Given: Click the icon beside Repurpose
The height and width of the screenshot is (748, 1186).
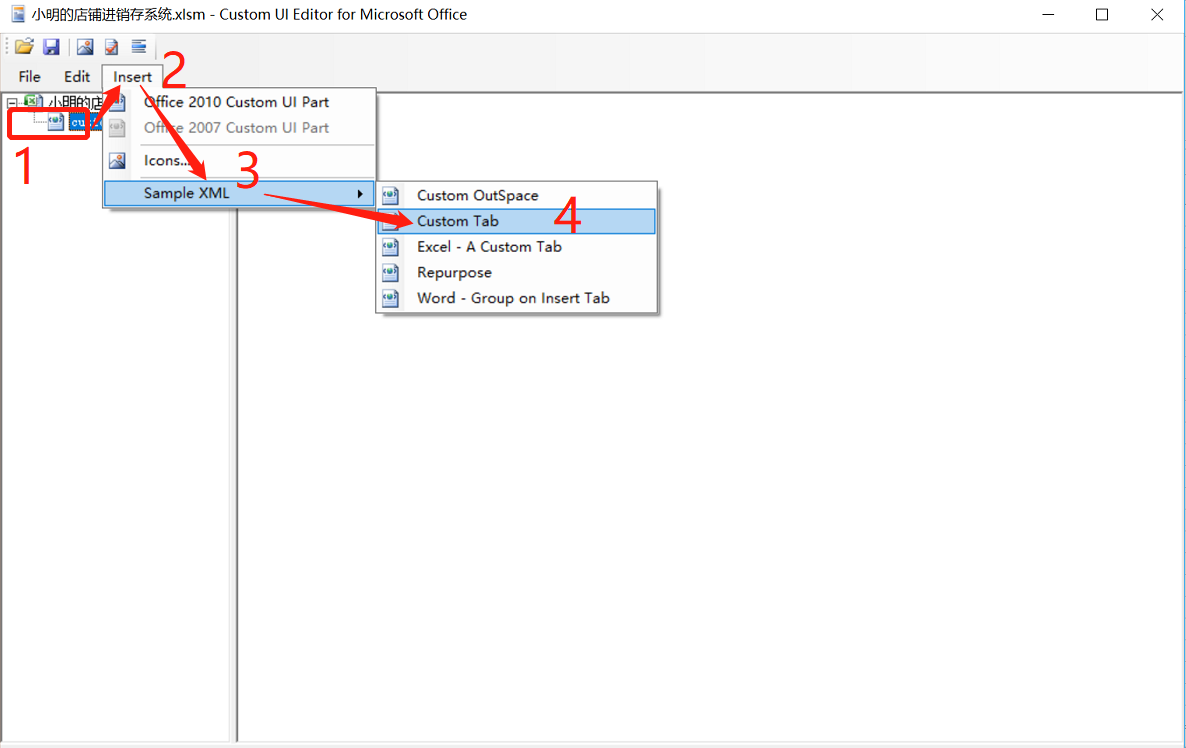Looking at the screenshot, I should pyautogui.click(x=390, y=272).
